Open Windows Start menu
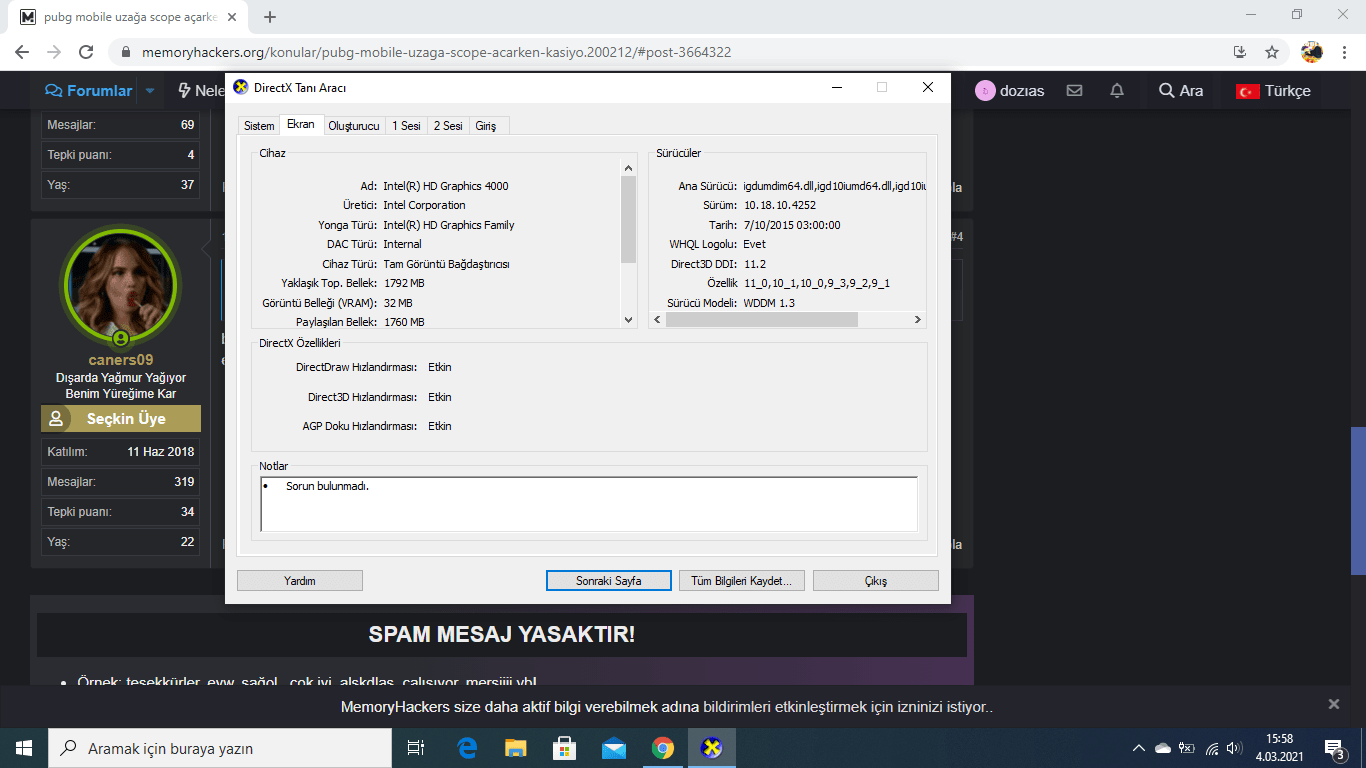This screenshot has width=1366, height=768. (24, 748)
